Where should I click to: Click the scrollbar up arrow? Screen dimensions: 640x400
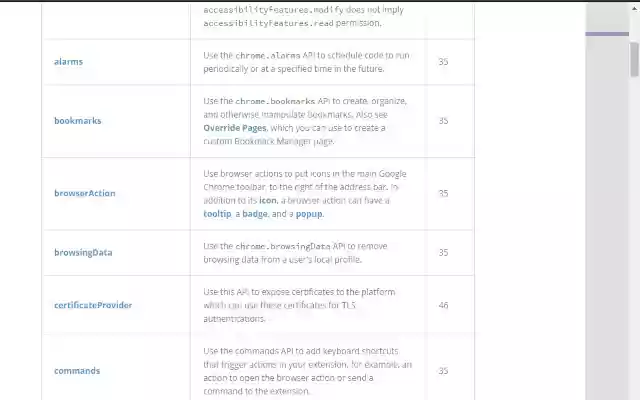point(635,8)
